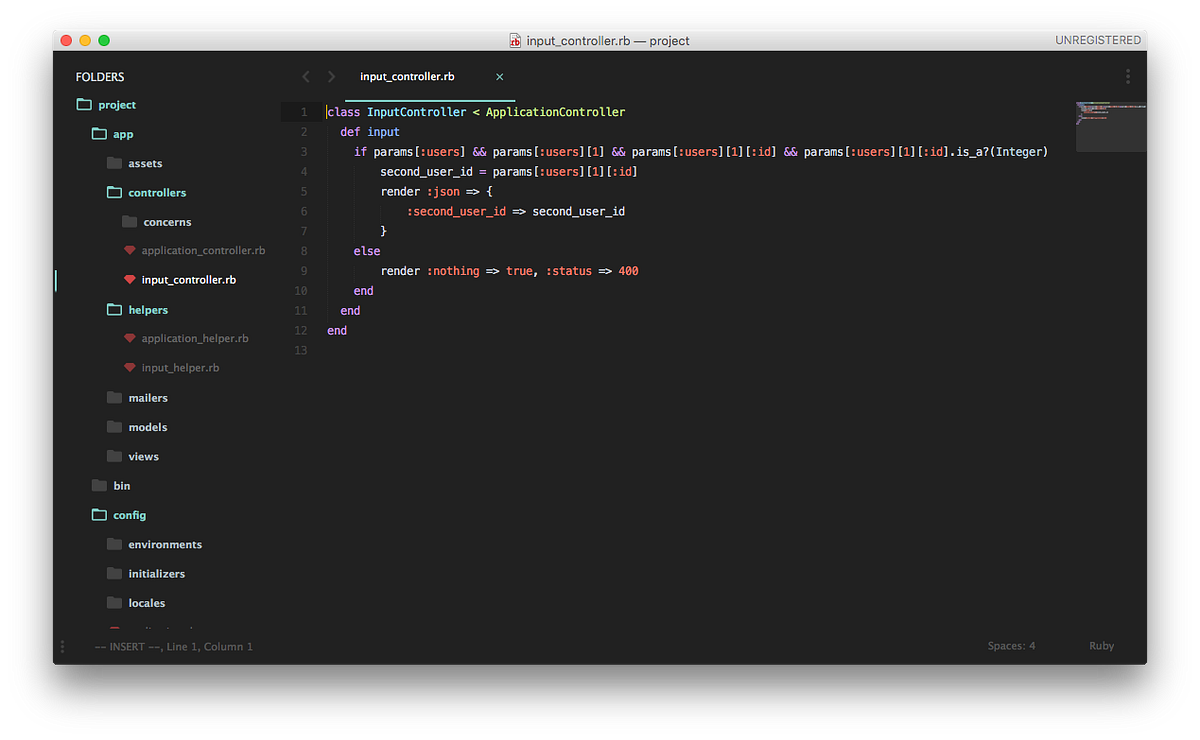Go to next tab with right arrow
The image size is (1200, 740).
coord(331,76)
